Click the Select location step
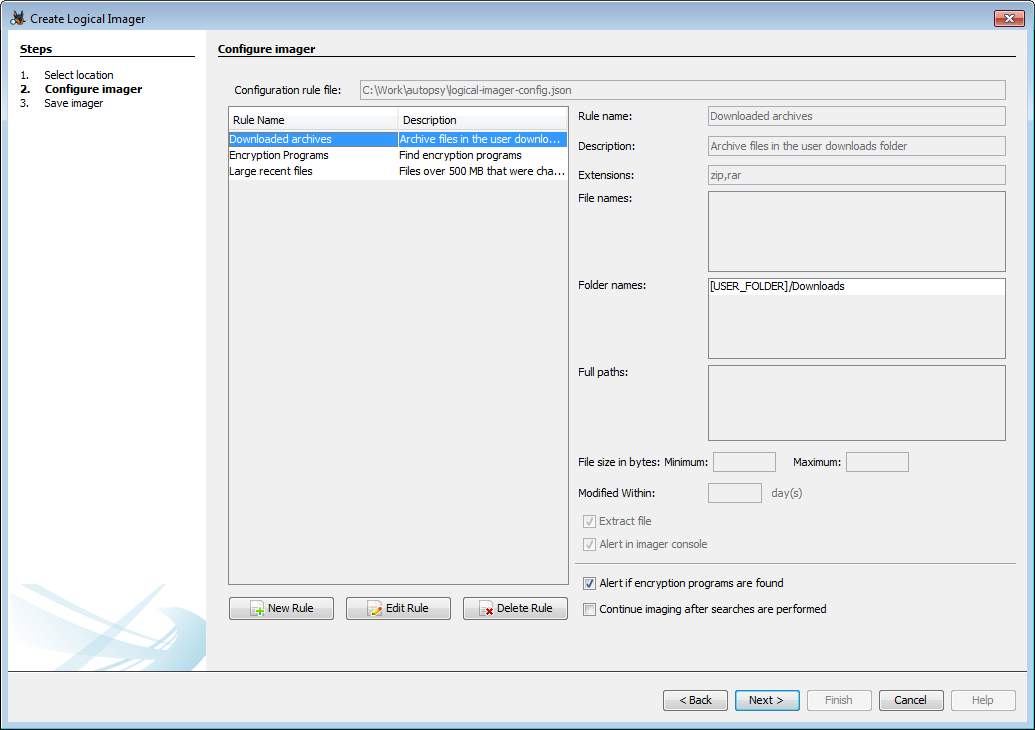Screen dimensions: 1035x730 (79, 75)
